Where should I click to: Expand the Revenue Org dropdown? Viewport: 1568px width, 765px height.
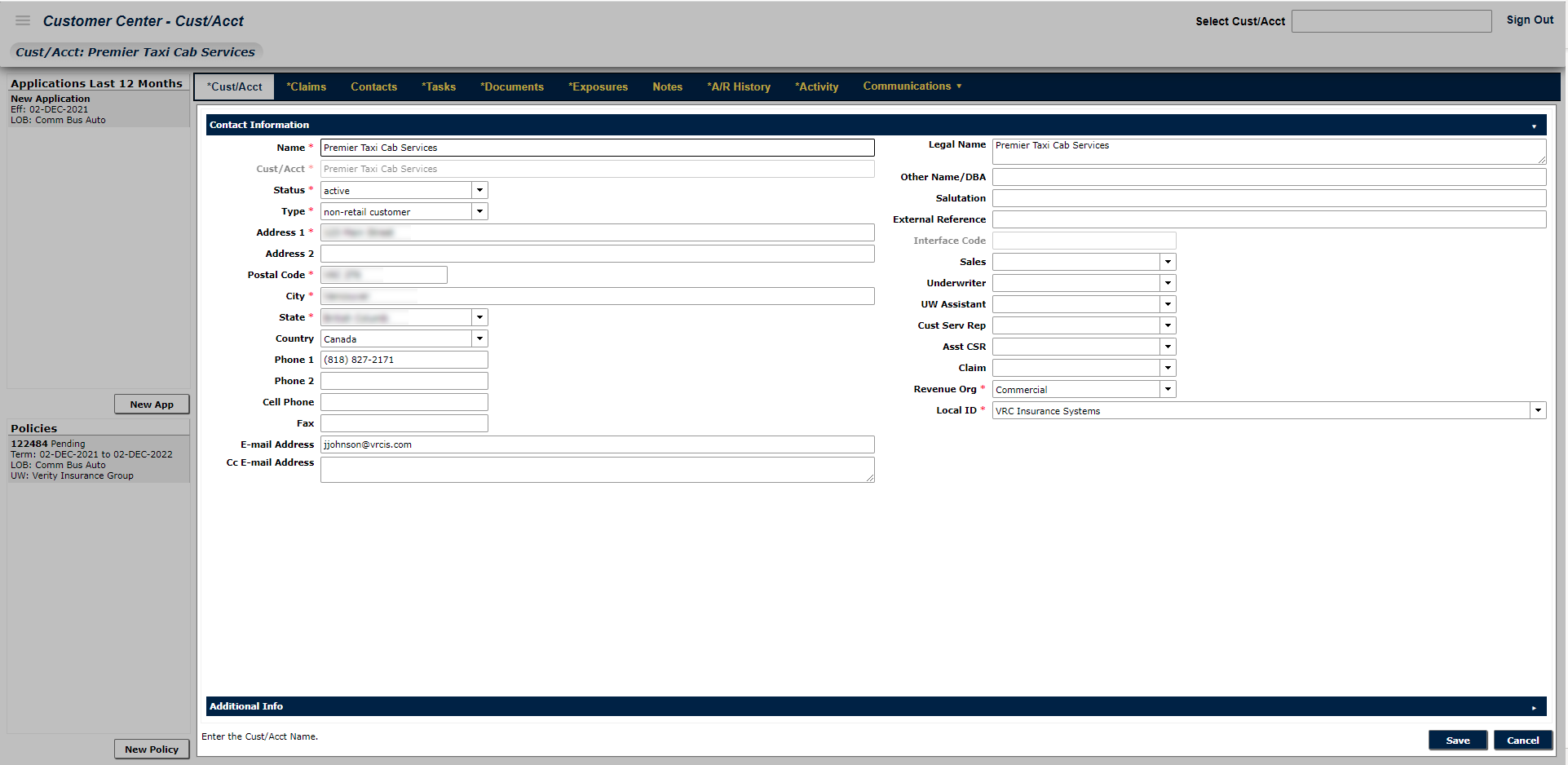point(1168,389)
